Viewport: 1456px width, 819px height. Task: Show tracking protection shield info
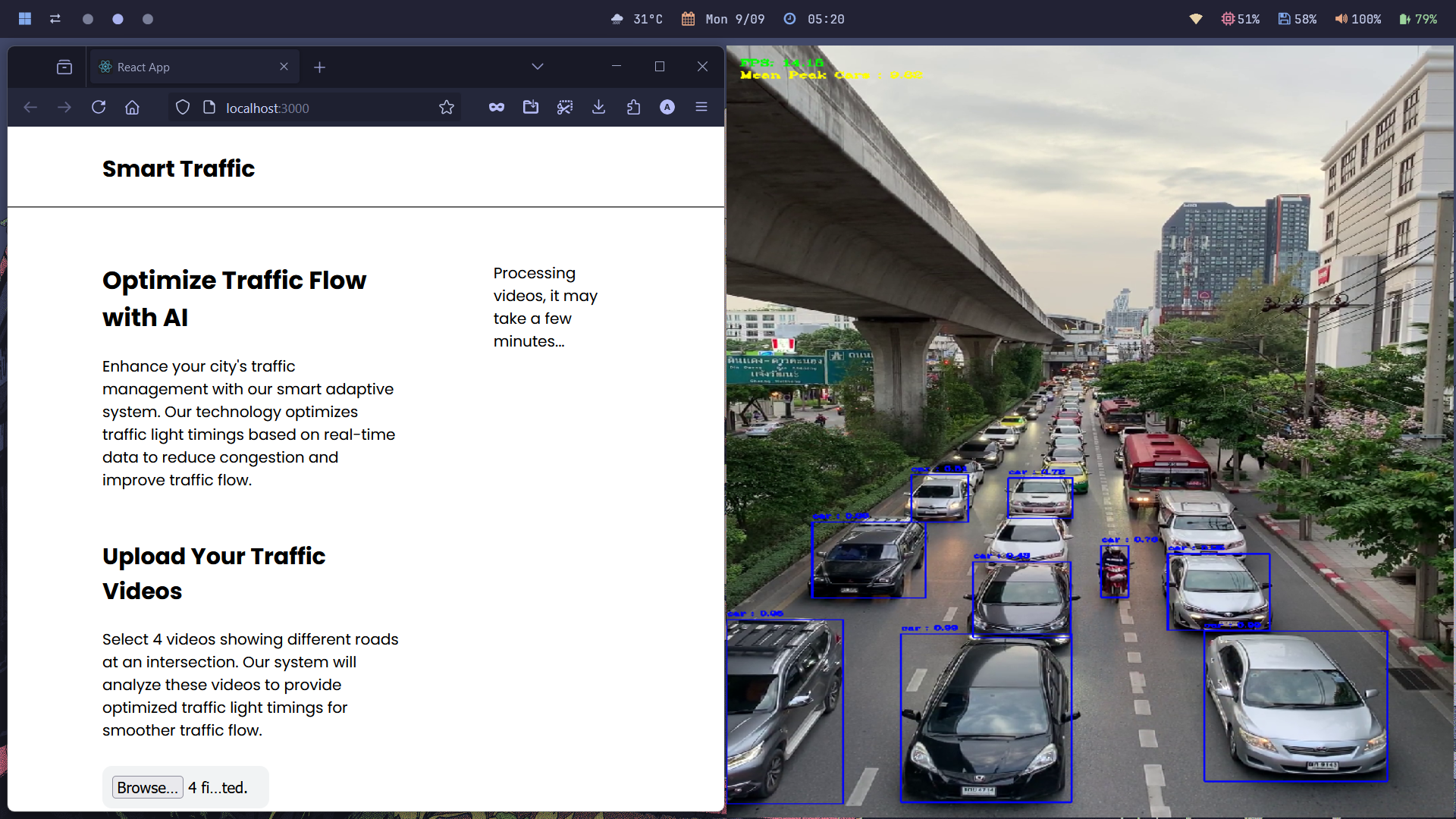click(183, 108)
